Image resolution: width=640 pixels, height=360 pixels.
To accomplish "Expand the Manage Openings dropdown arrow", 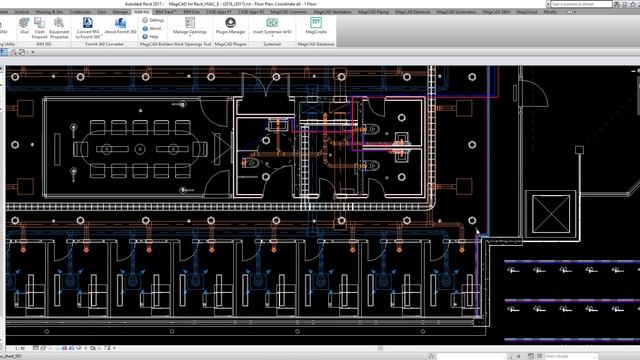I will click(x=190, y=37).
